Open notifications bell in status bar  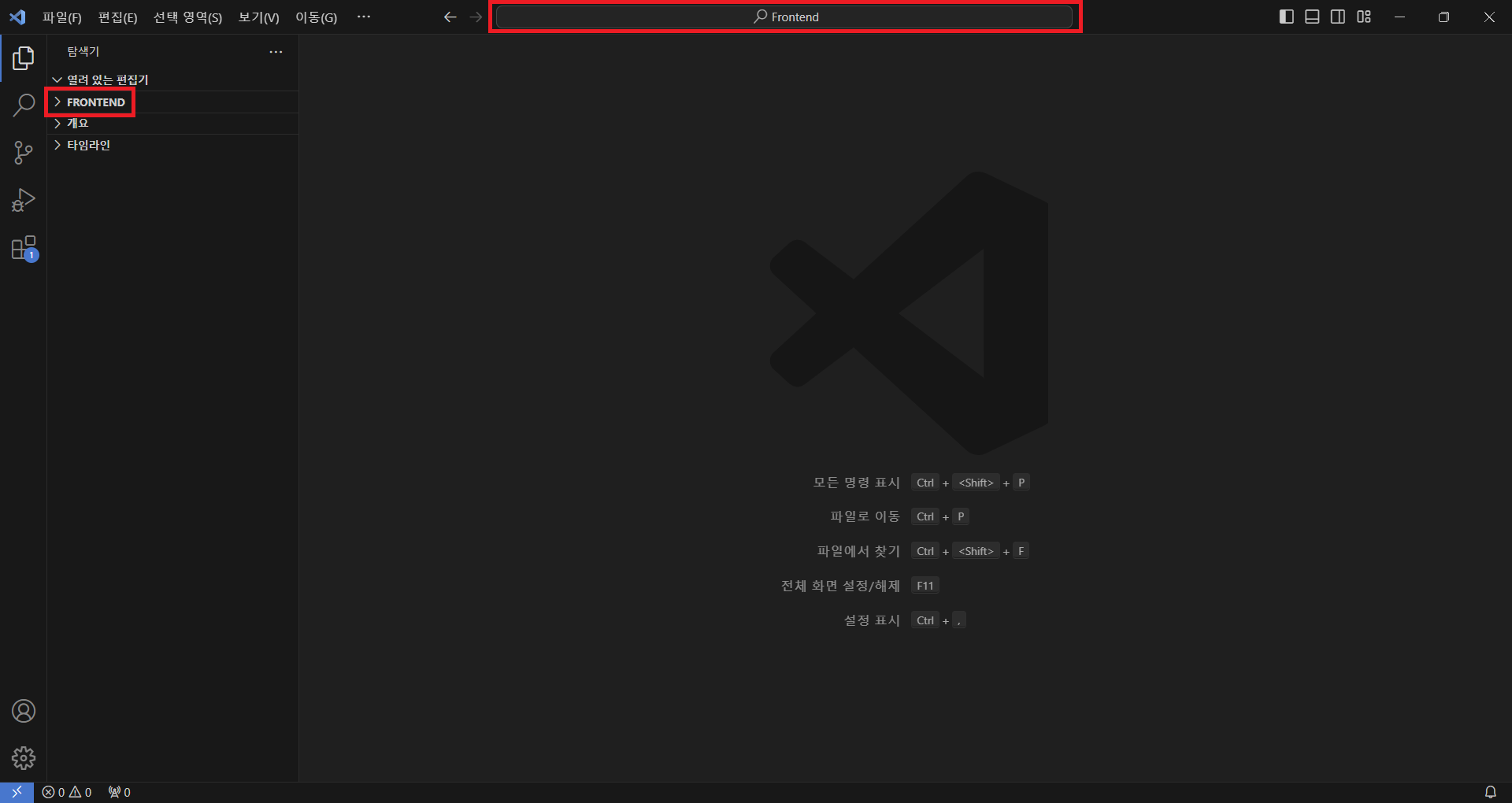point(1490,792)
